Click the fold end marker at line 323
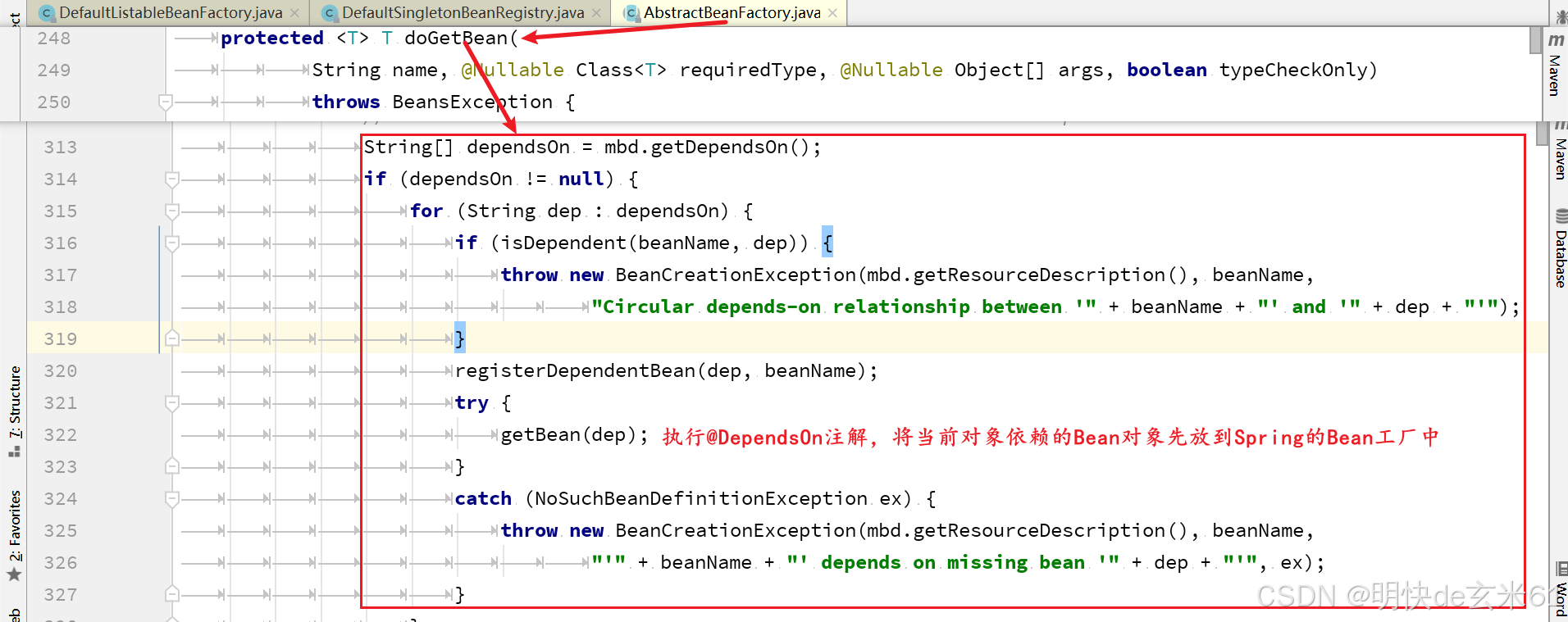This screenshot has height=622, width=1568. tap(172, 466)
